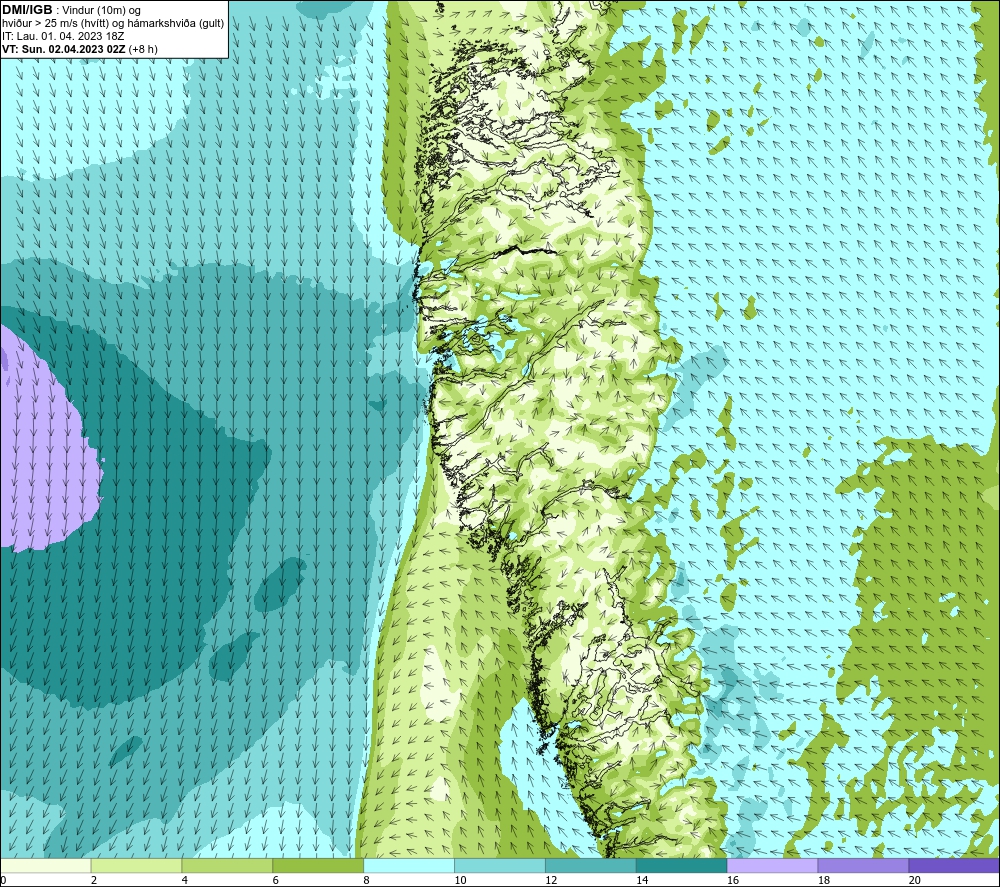
Task: Click the scale label '4'
Action: pos(184,880)
